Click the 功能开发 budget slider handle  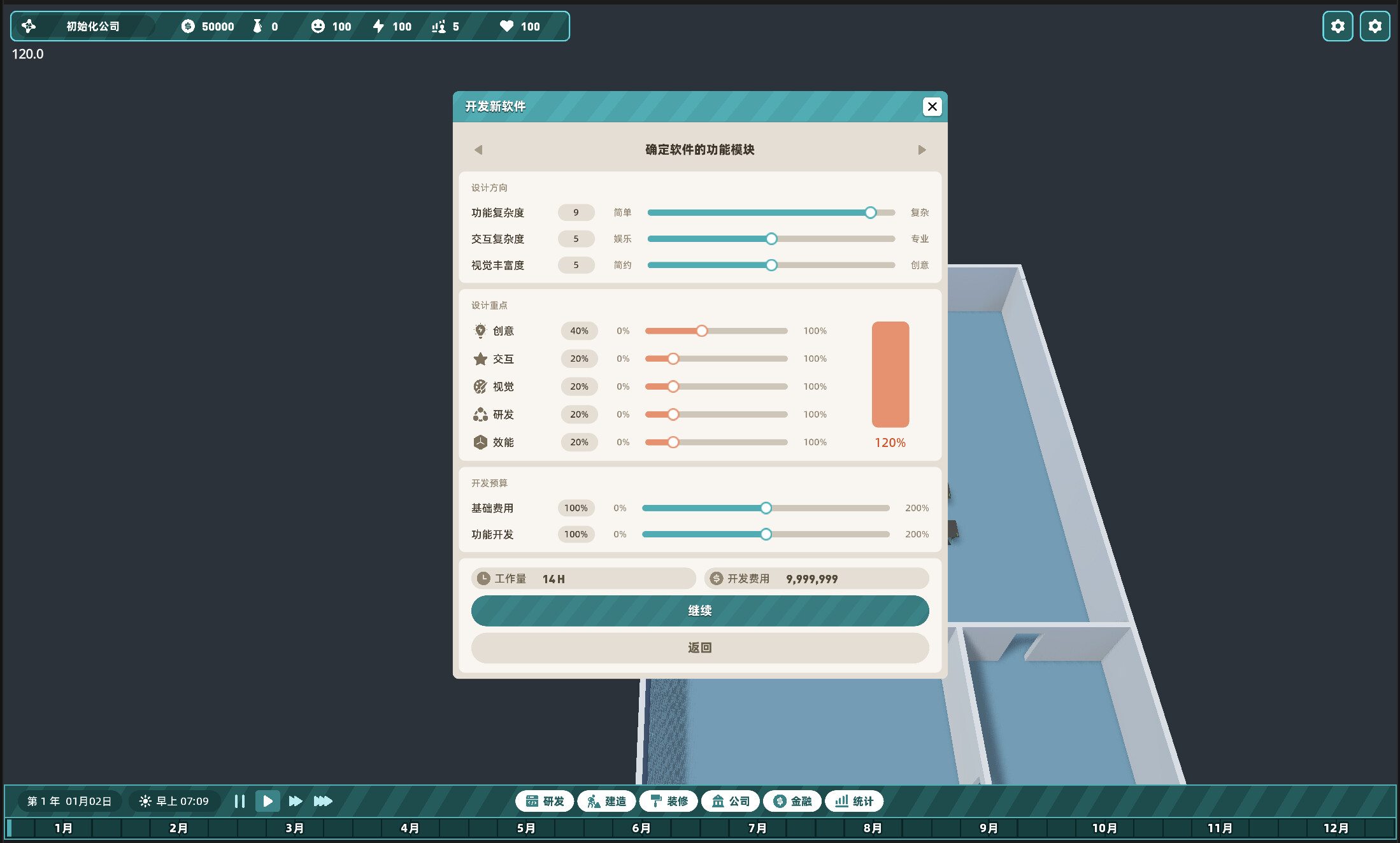point(766,534)
